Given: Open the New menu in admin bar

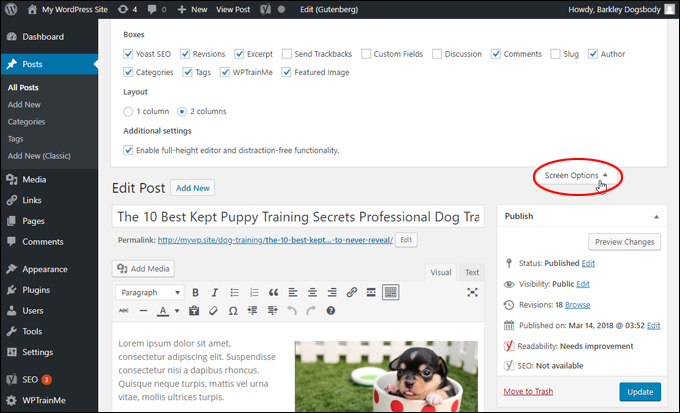Looking at the screenshot, I should [x=192, y=9].
